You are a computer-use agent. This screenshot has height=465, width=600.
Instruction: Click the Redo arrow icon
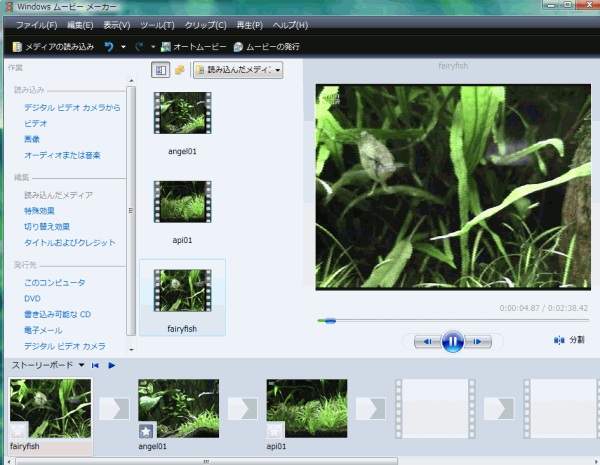138,47
